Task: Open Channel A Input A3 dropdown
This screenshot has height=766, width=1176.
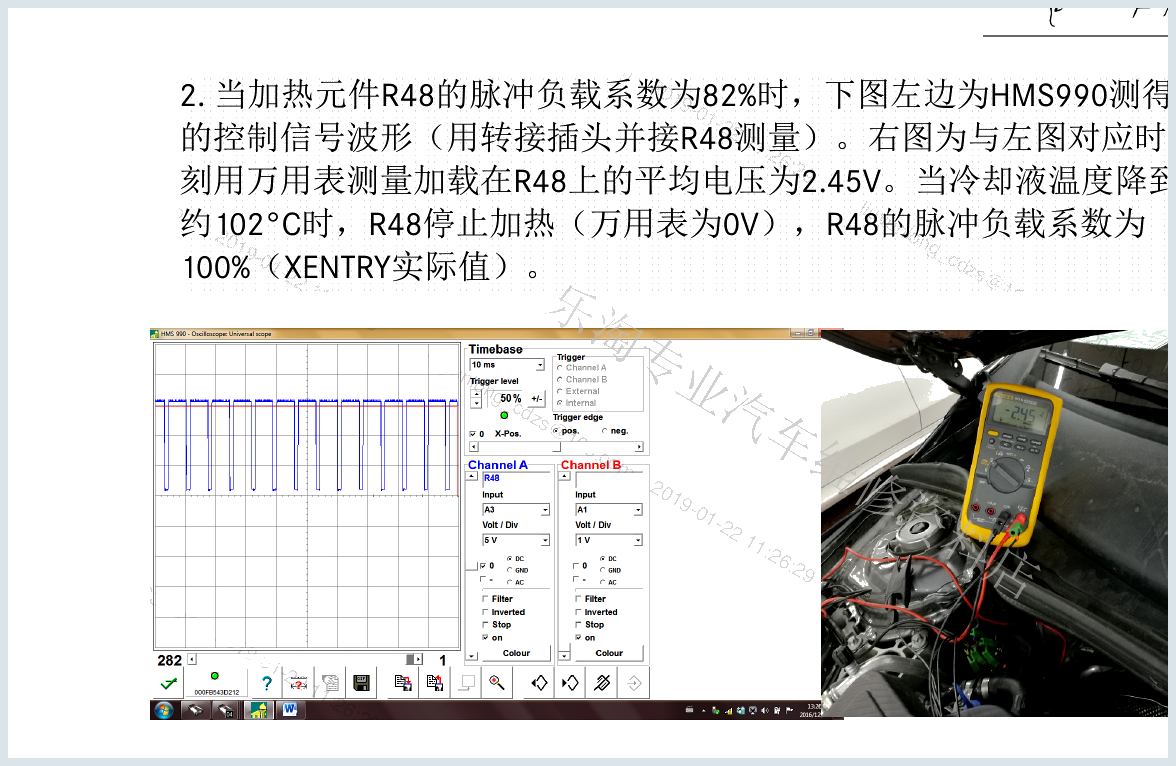Action: (x=516, y=509)
